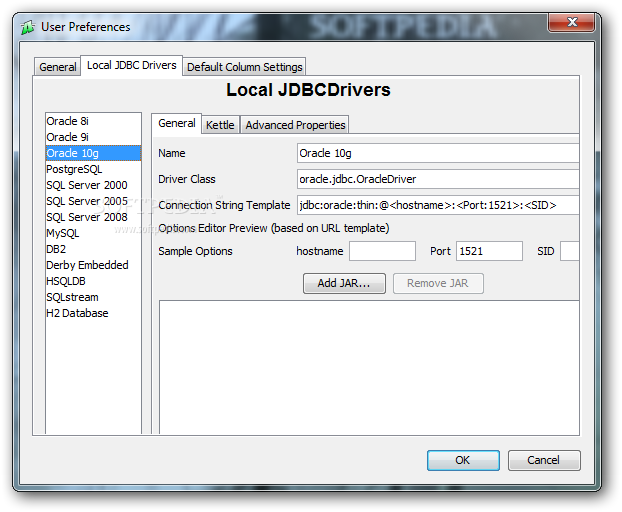Click the Add JAR... button
The height and width of the screenshot is (512, 622).
344,283
